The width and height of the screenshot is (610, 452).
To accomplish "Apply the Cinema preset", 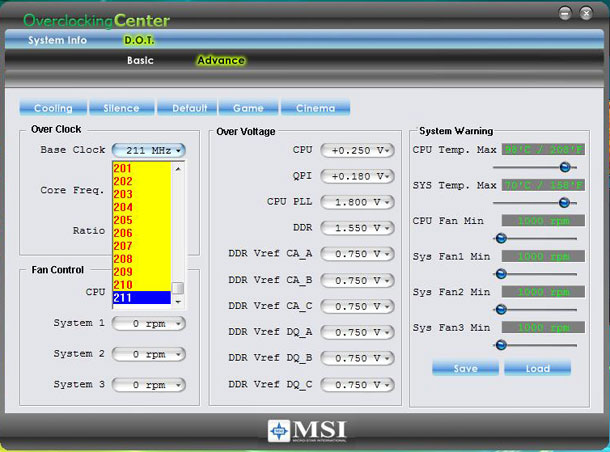I will 315,108.
